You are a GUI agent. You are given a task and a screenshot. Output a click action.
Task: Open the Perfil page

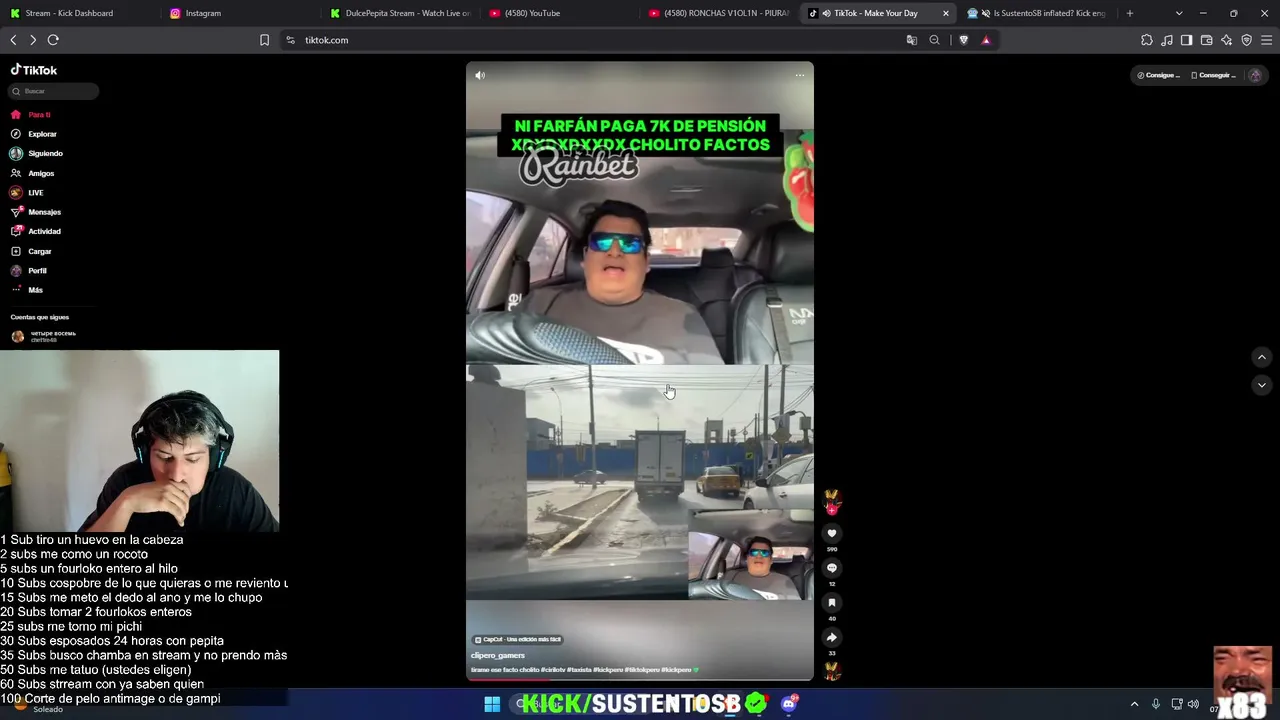(x=28, y=271)
